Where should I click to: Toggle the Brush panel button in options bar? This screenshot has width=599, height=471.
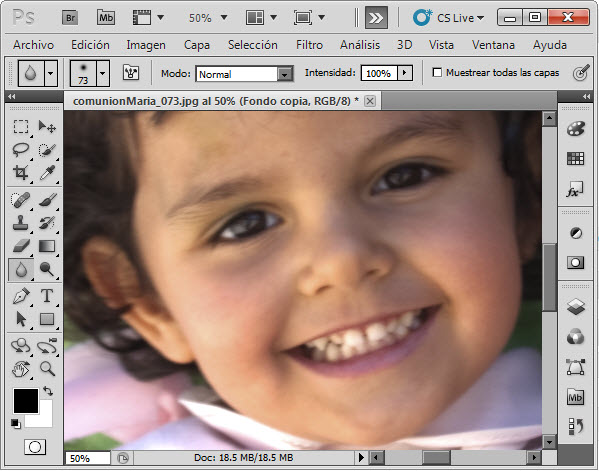[131, 73]
